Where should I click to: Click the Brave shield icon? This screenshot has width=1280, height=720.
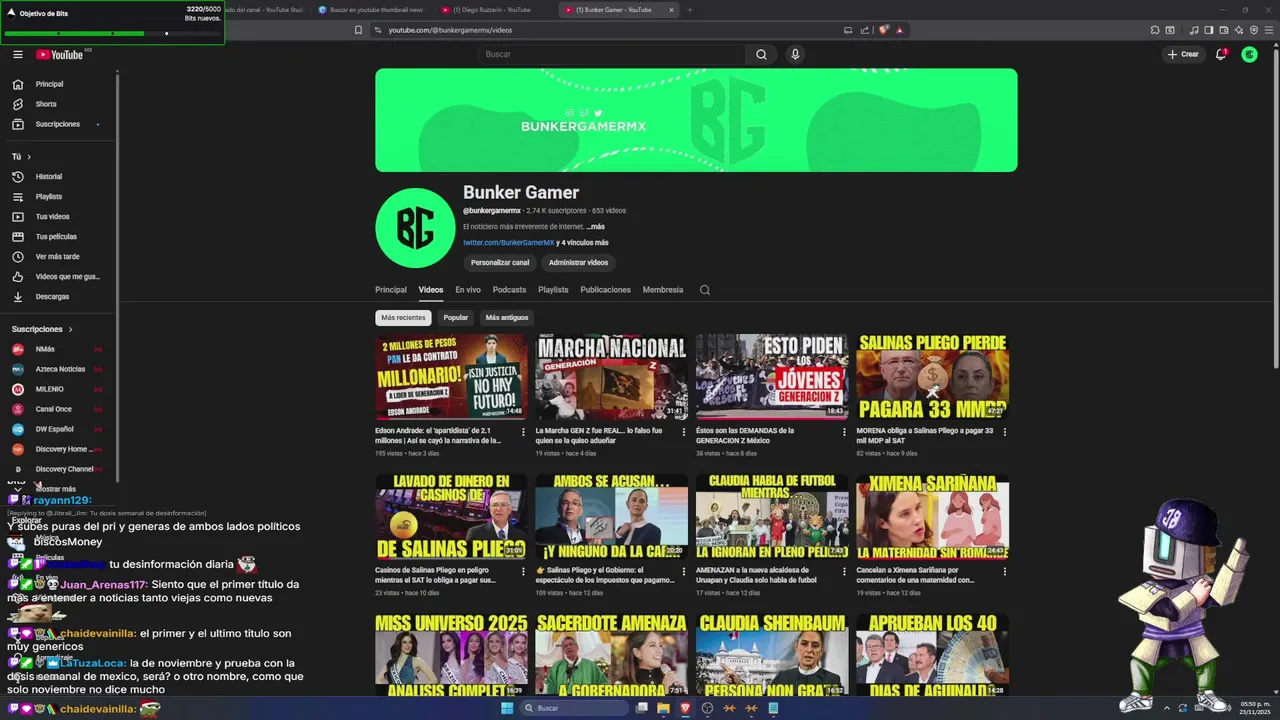pyautogui.click(x=884, y=30)
